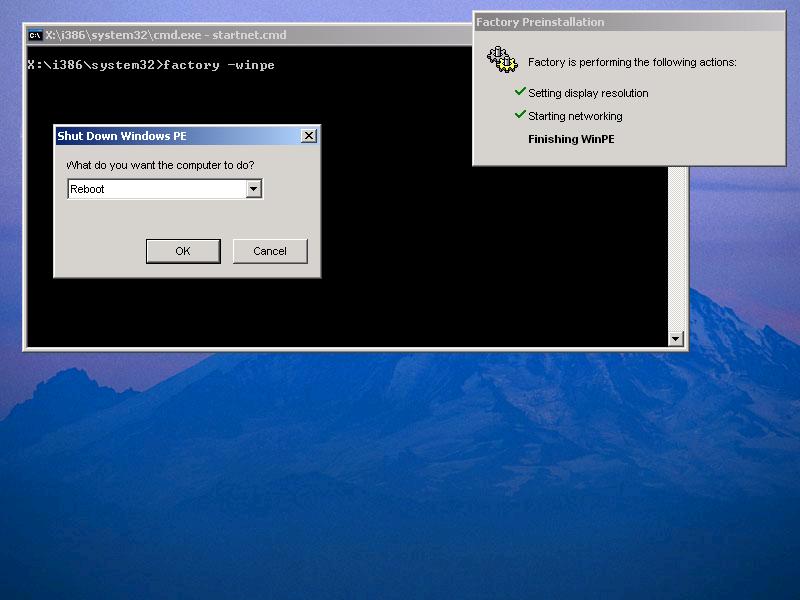Viewport: 800px width, 600px height.
Task: Click 'Starting networking' text
Action: click(575, 116)
